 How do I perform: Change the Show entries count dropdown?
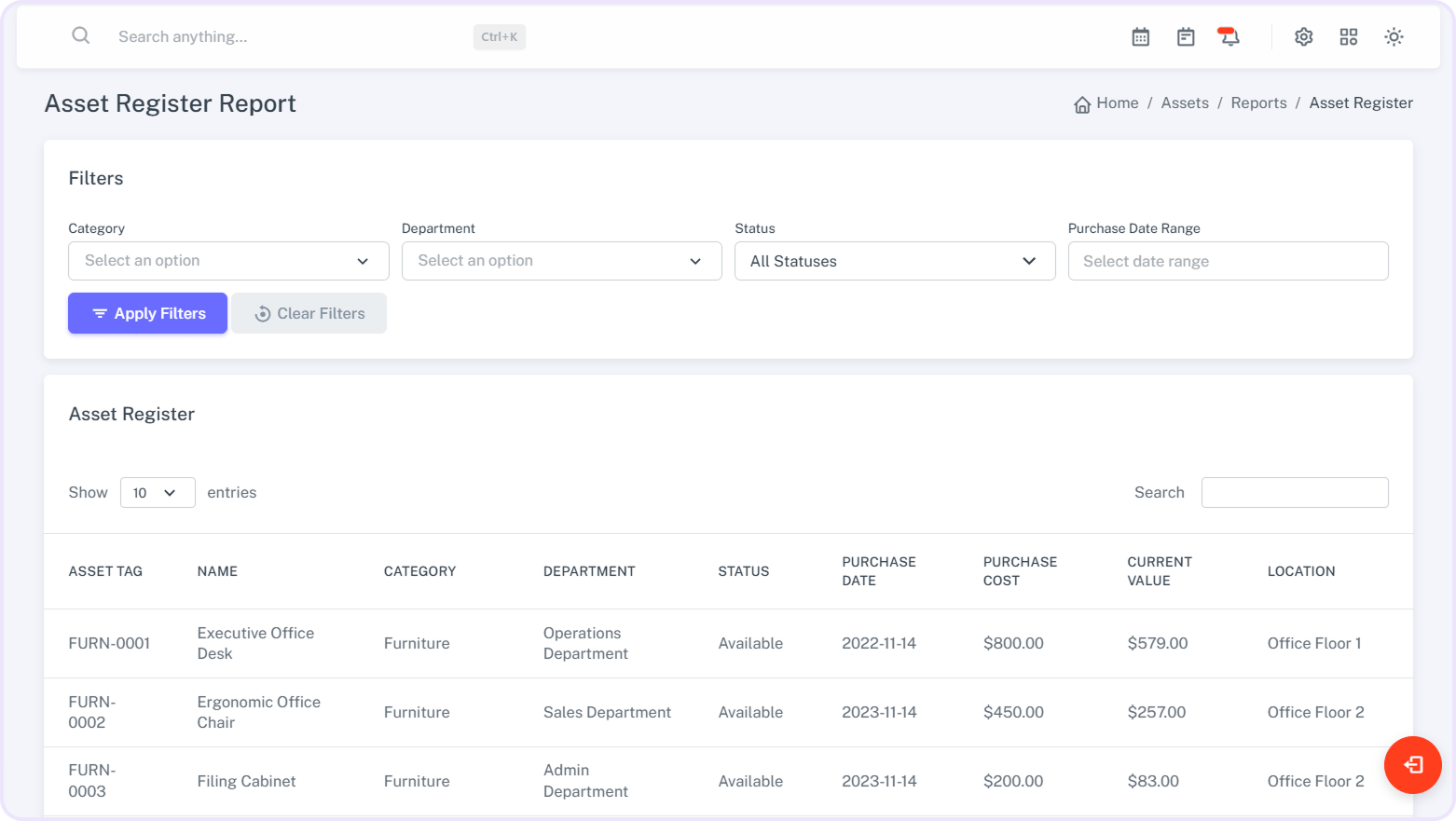[x=157, y=493]
